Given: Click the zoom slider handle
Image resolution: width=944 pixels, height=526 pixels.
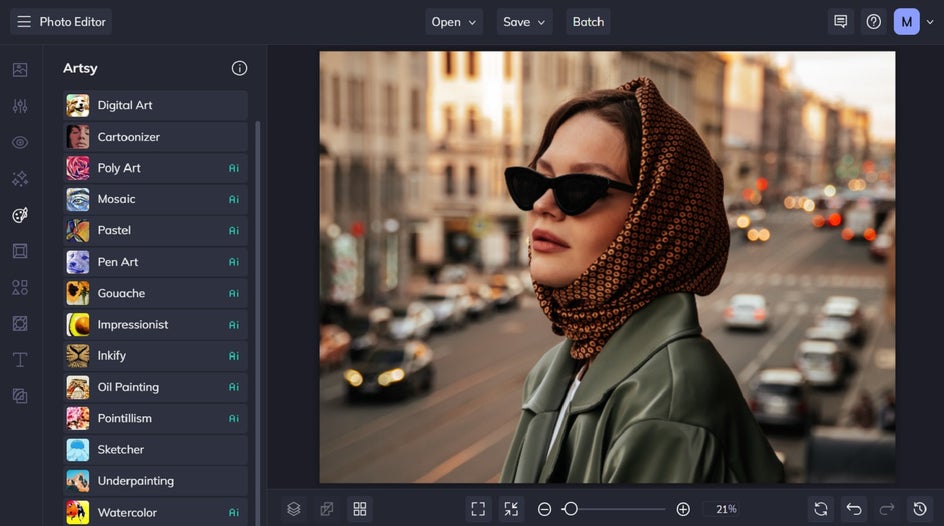Looking at the screenshot, I should (x=570, y=509).
